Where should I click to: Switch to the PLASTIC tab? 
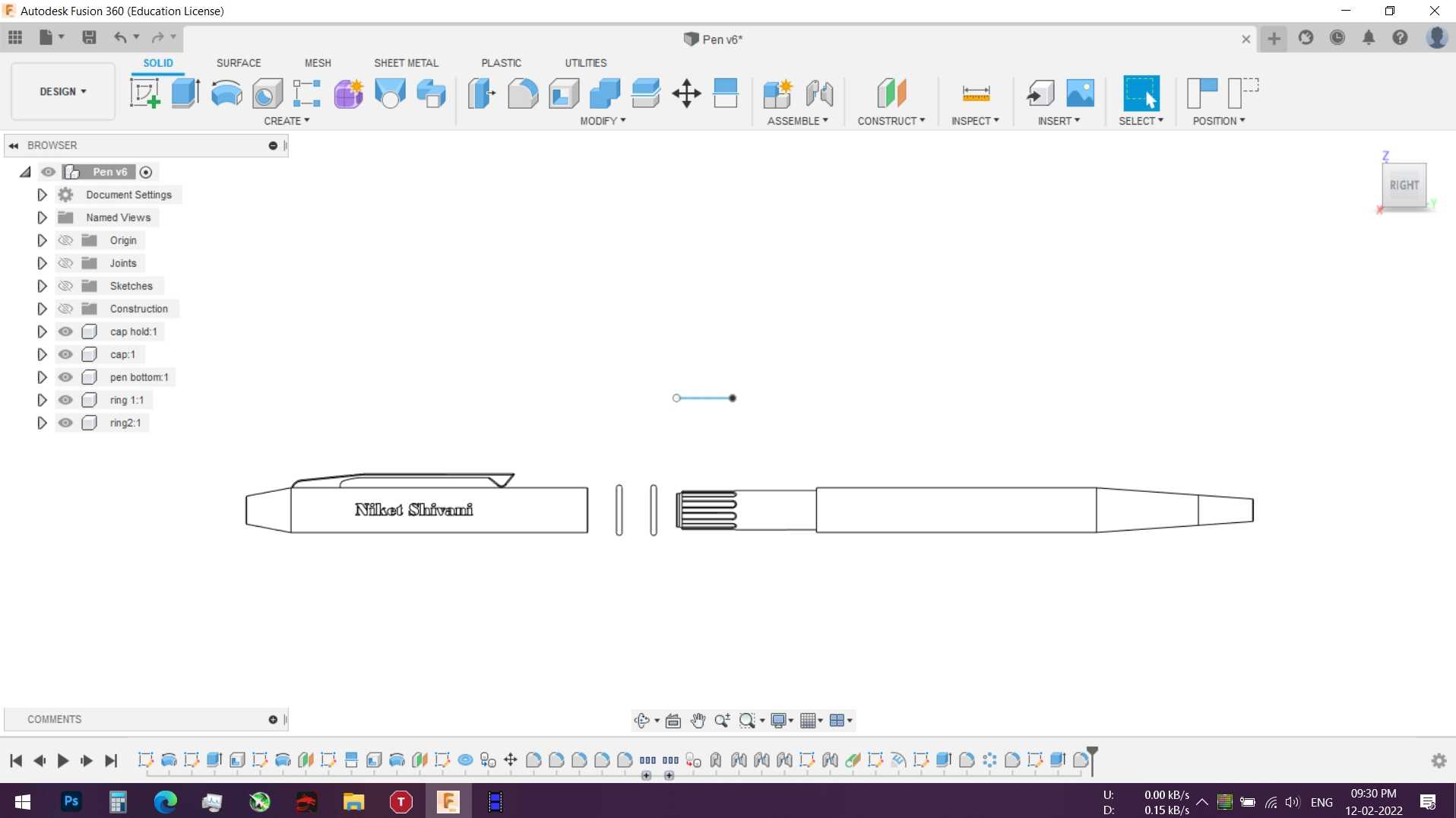pyautogui.click(x=501, y=63)
